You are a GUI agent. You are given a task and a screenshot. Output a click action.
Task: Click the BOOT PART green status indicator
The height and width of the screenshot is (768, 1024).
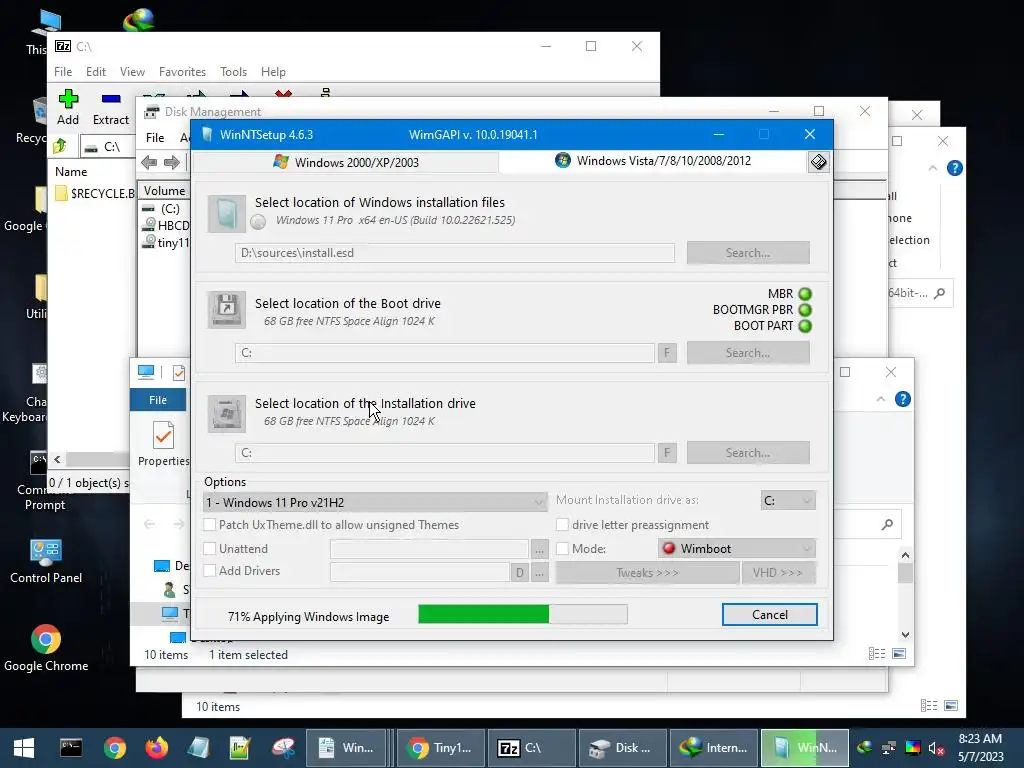(x=805, y=326)
